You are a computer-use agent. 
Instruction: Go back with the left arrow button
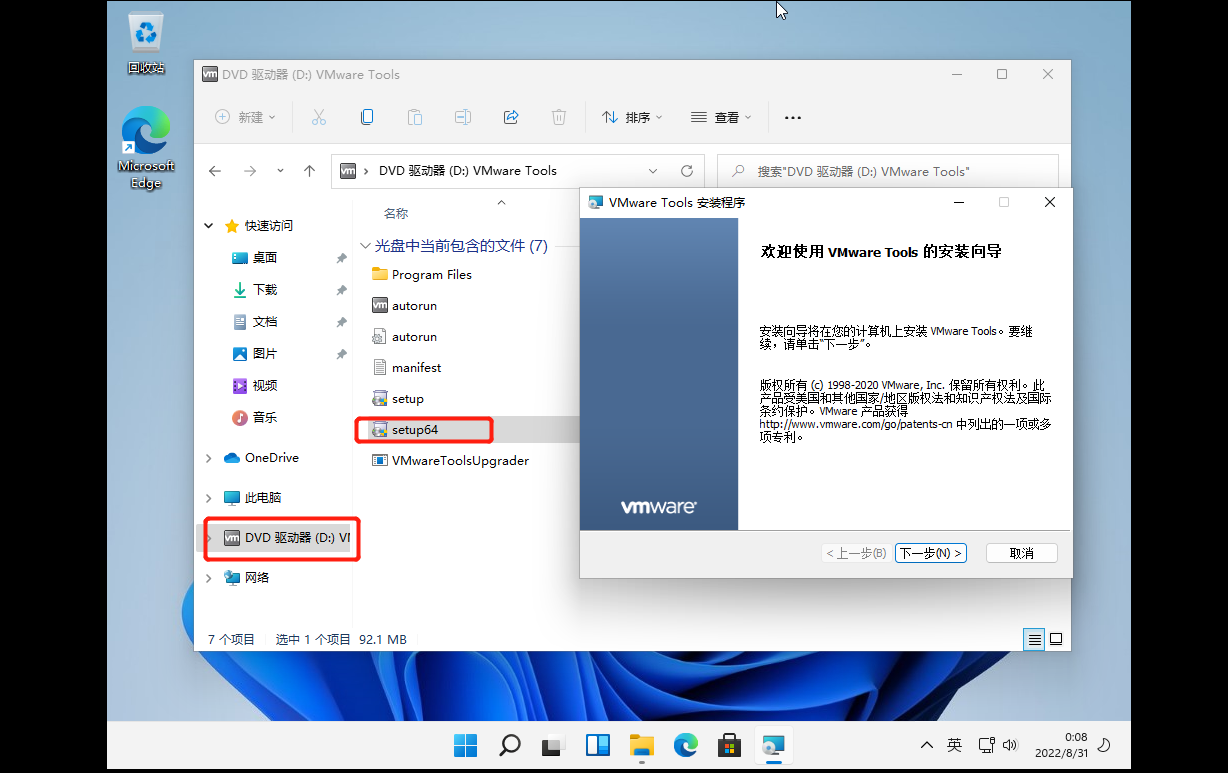pyautogui.click(x=215, y=171)
